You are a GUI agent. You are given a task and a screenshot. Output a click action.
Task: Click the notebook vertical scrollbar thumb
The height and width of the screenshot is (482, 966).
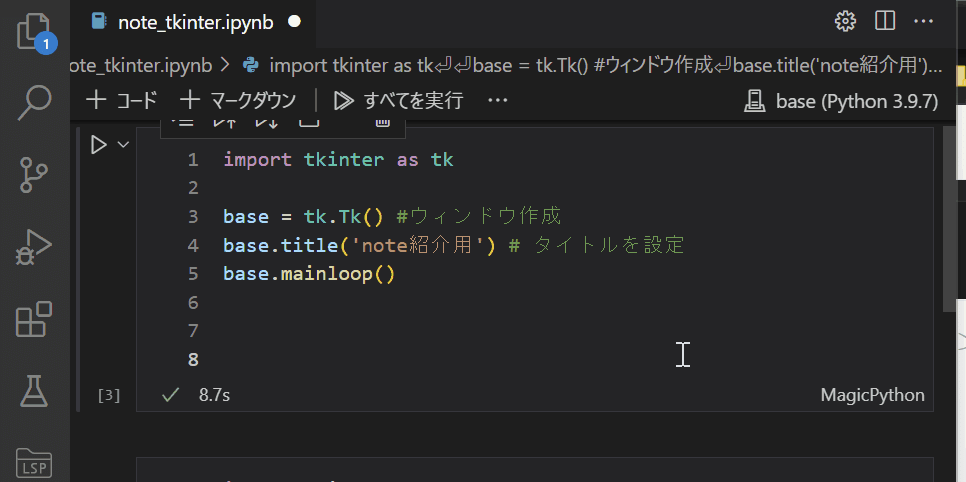tap(949, 219)
